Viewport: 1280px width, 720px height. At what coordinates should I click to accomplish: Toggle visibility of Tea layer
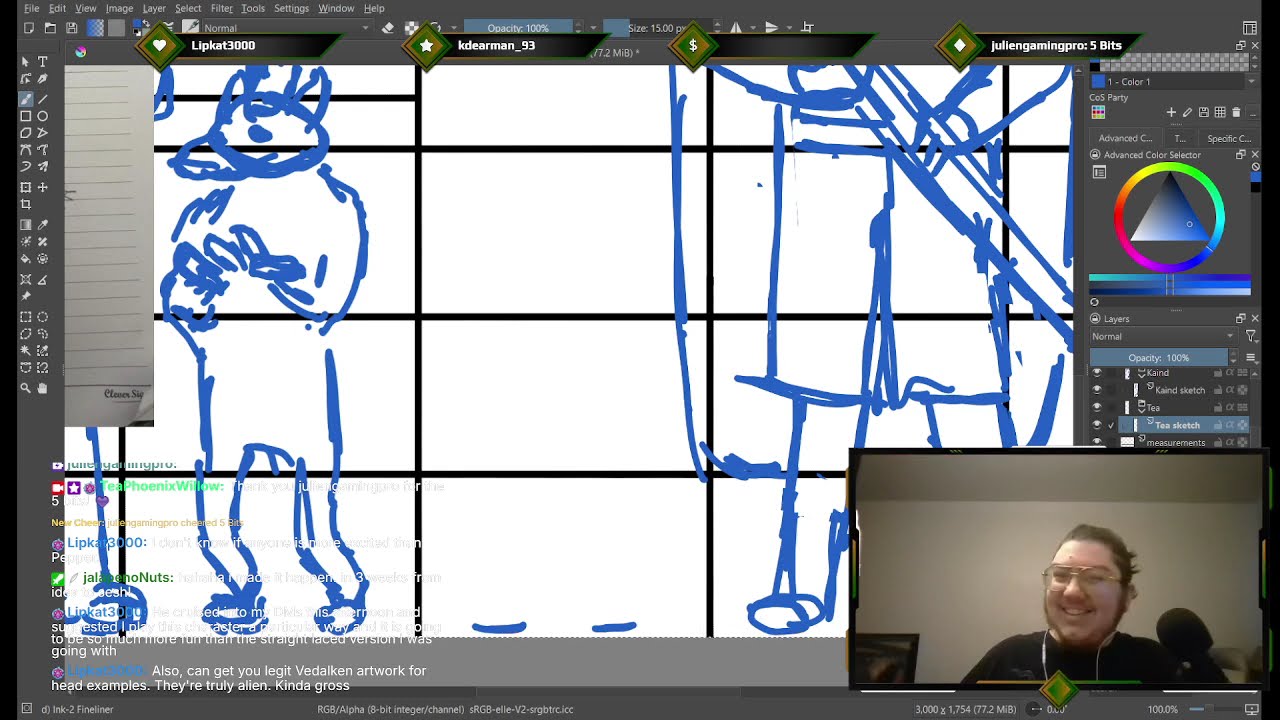(1097, 408)
